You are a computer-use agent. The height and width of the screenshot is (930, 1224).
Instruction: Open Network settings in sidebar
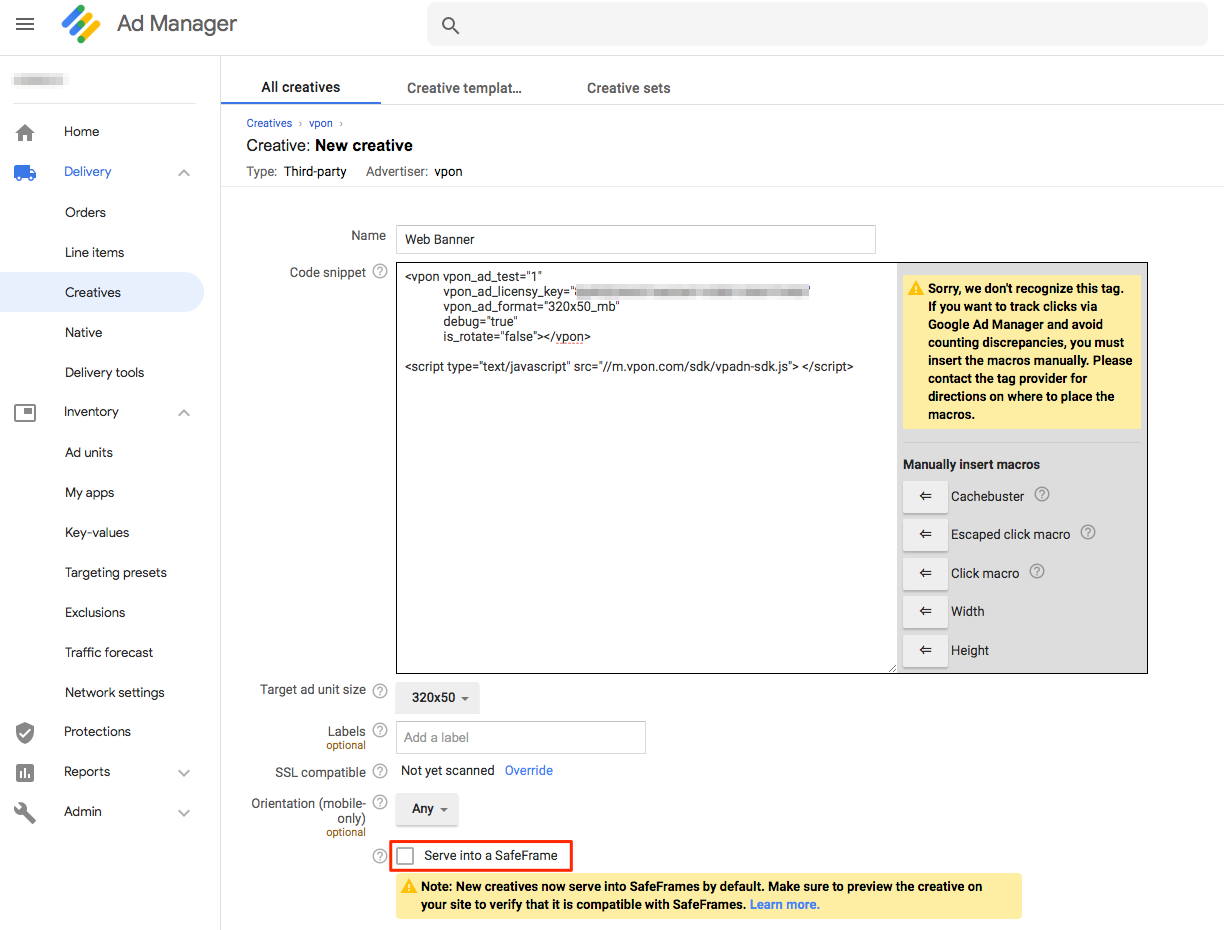coord(114,692)
